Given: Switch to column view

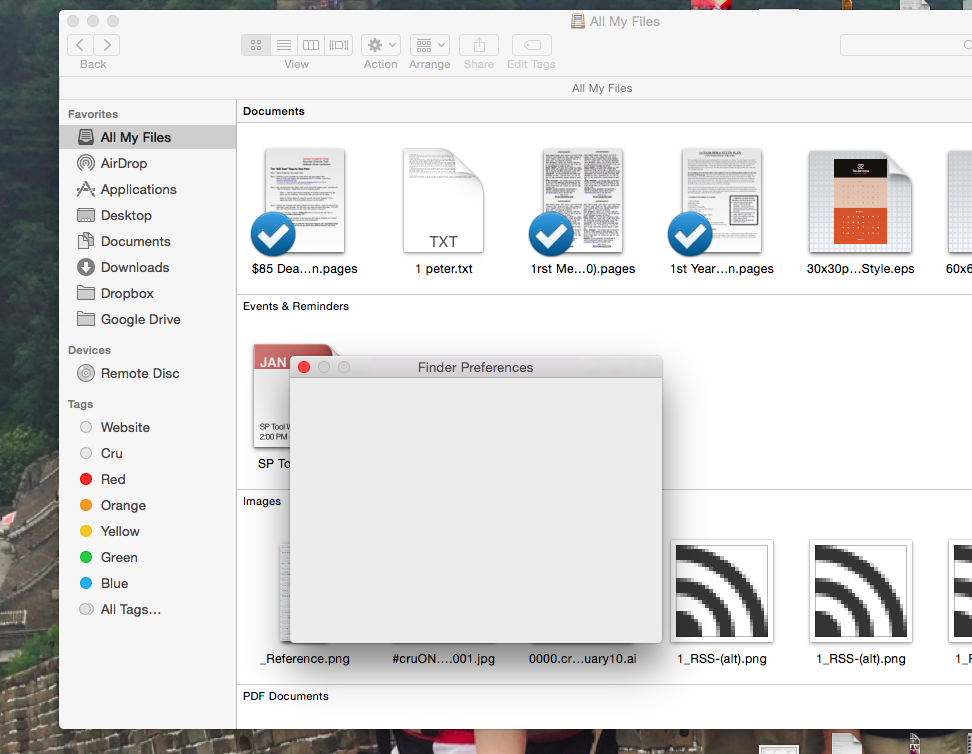Looking at the screenshot, I should click(311, 45).
